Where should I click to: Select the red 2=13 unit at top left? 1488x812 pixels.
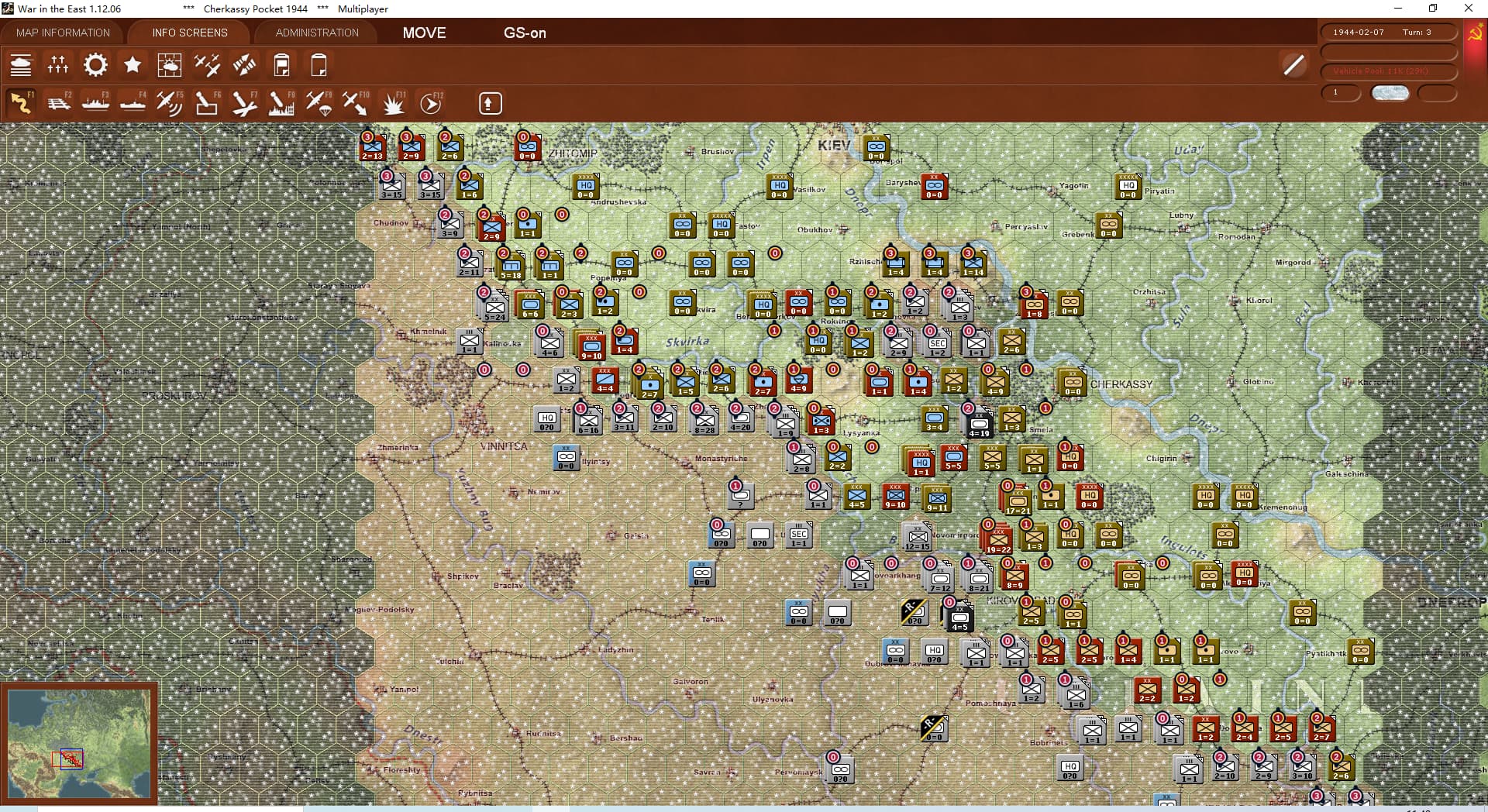(x=372, y=147)
